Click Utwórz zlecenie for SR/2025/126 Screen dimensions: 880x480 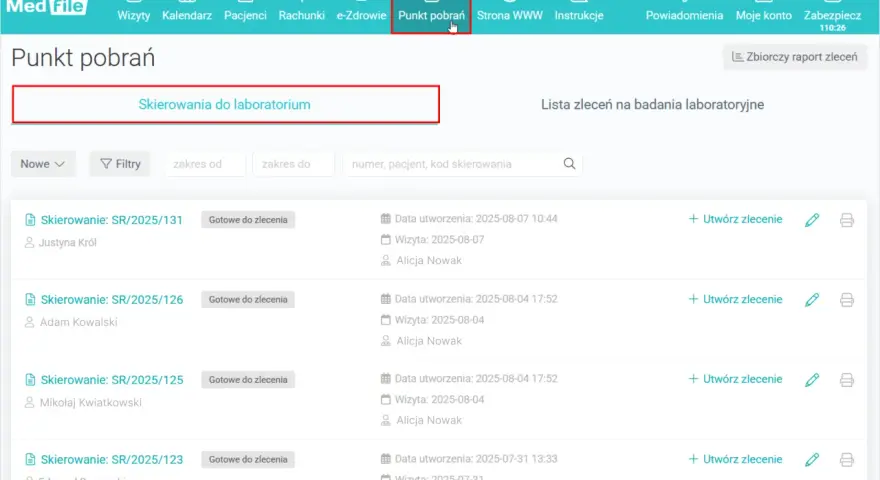pyautogui.click(x=735, y=299)
